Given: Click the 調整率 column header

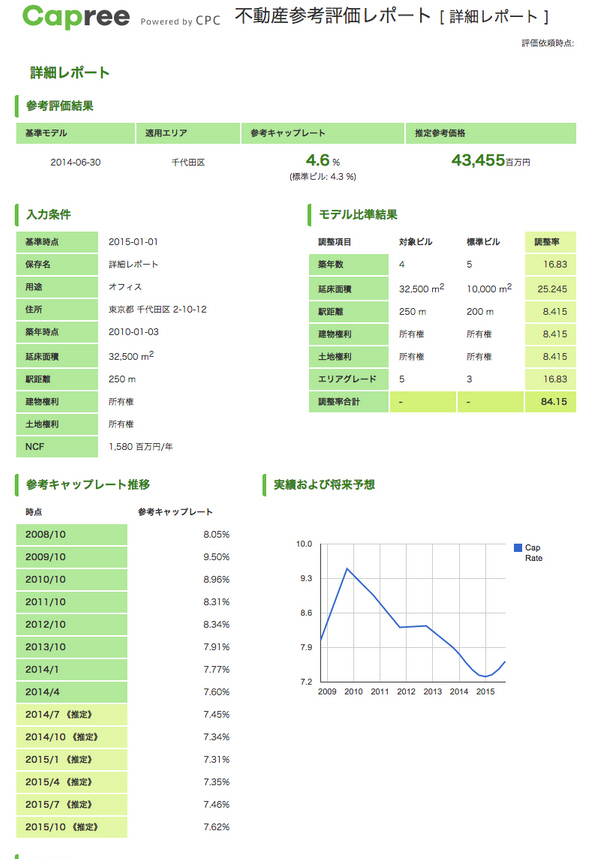Looking at the screenshot, I should pyautogui.click(x=551, y=242).
